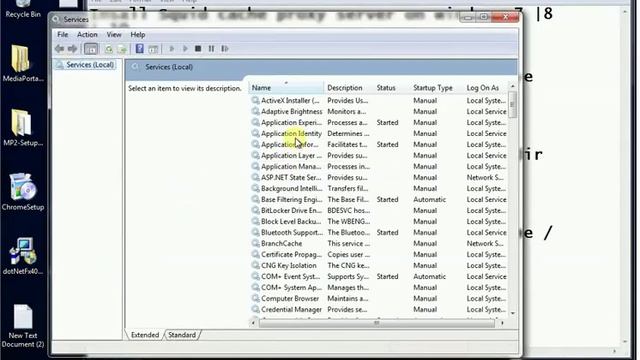Screen dimensions: 640x360
Task: Select the ActiveX Installer service
Action: 378,100
